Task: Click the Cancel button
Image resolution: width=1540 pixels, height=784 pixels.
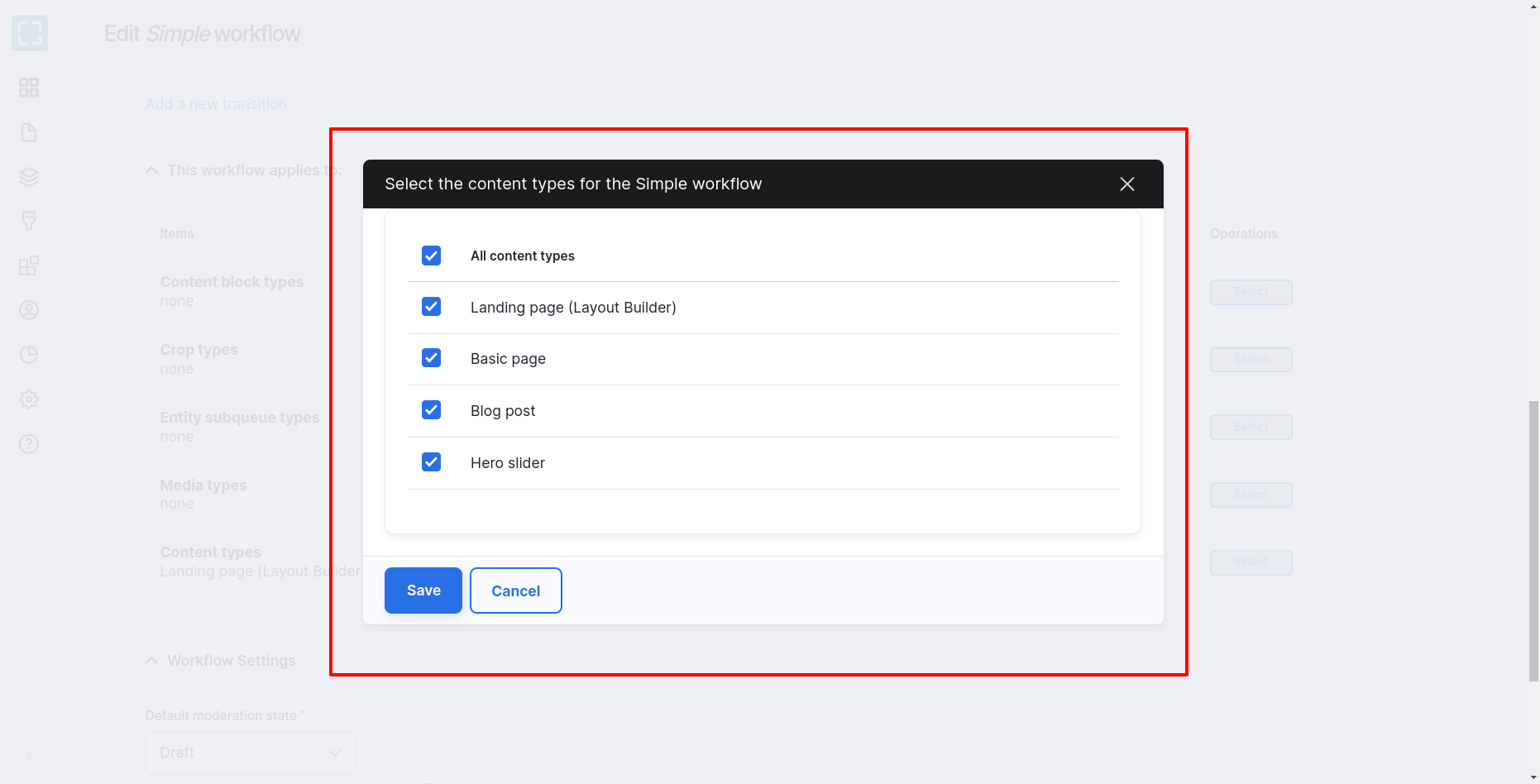Action: pos(515,590)
